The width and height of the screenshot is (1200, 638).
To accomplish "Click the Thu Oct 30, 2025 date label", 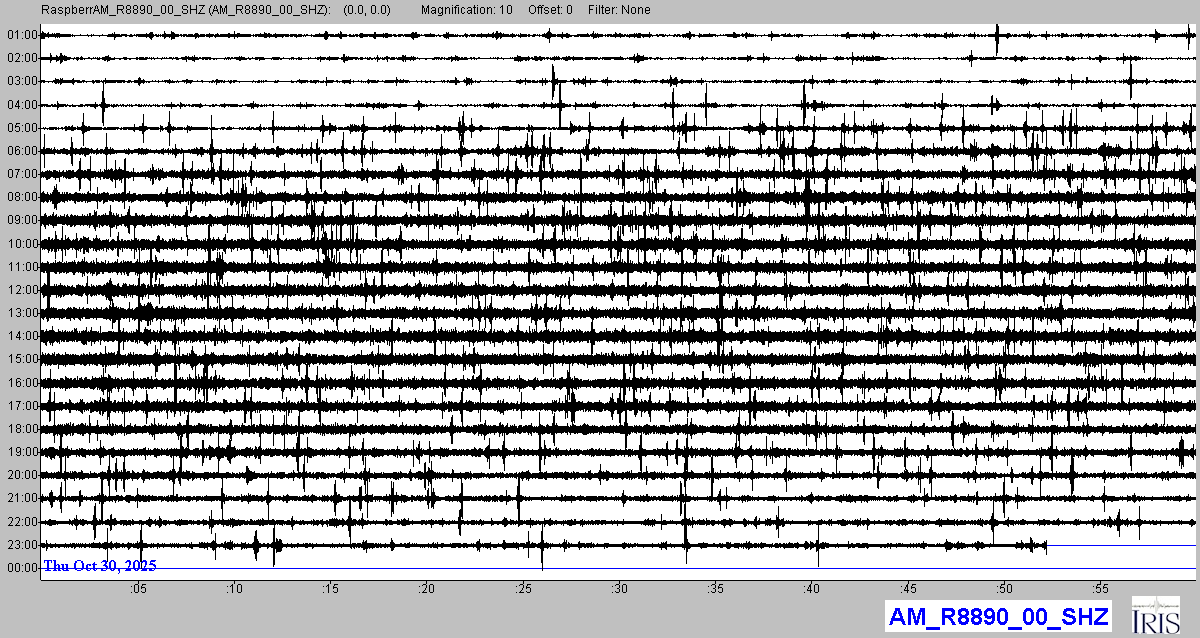I will tap(99, 566).
